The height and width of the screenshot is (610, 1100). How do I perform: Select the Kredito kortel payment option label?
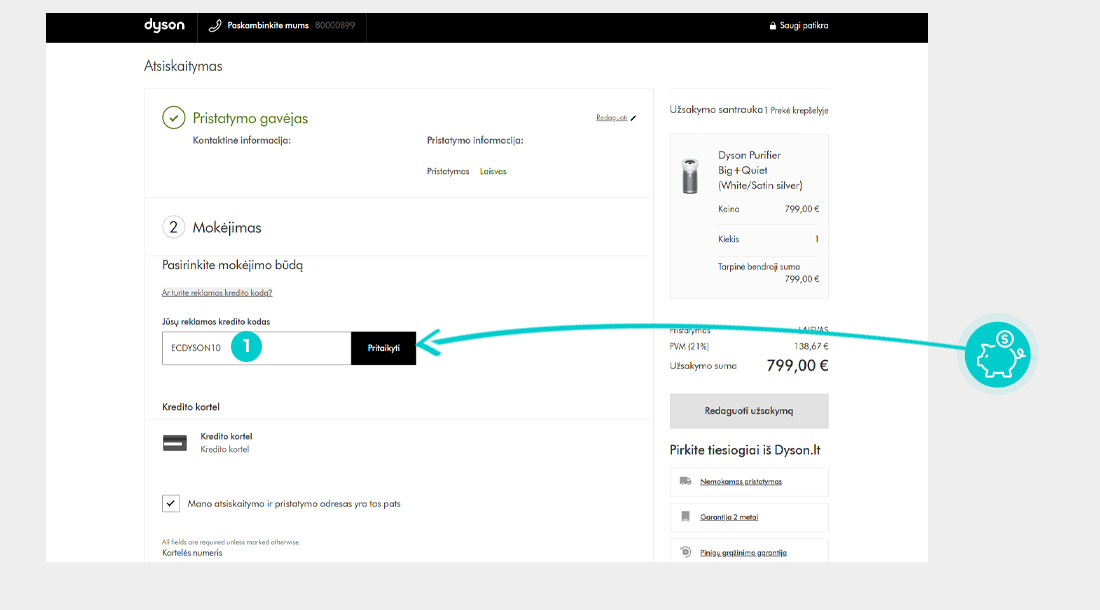pyautogui.click(x=226, y=436)
